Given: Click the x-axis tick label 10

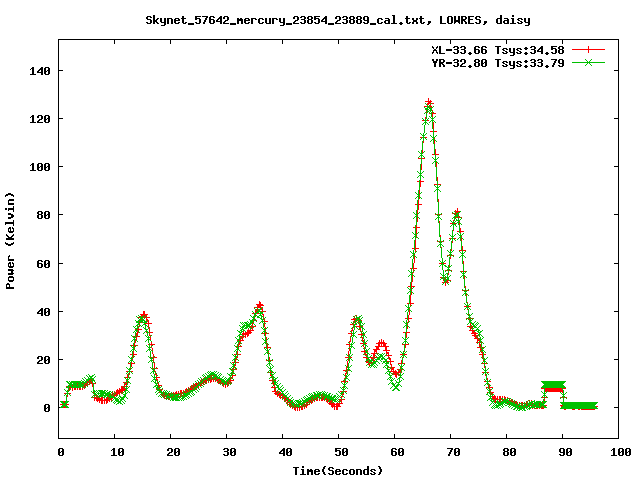Looking at the screenshot, I should pos(118,452).
